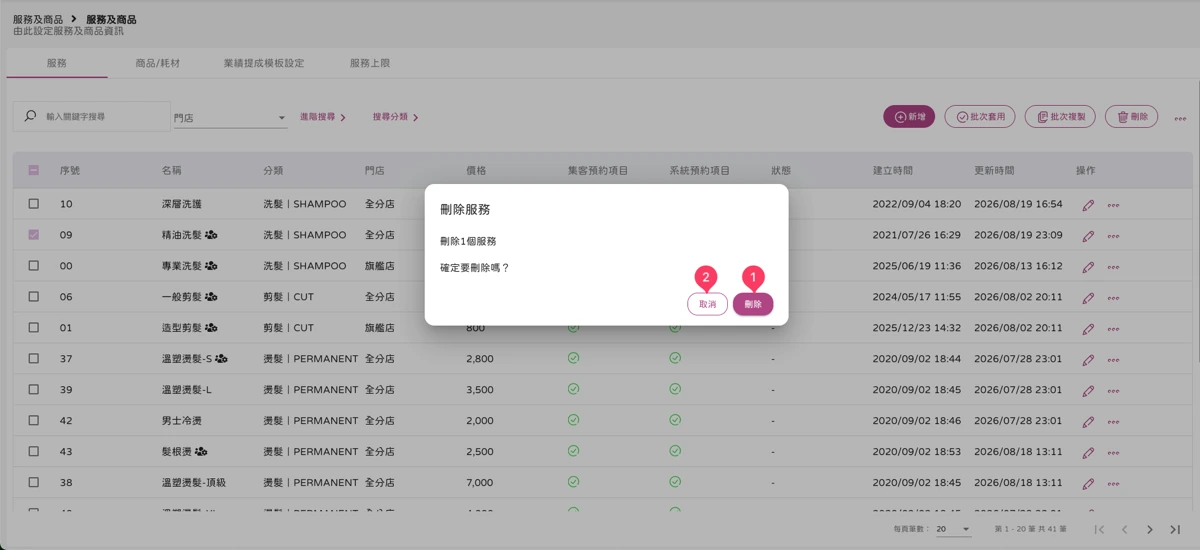The width and height of the screenshot is (1200, 550).
Task: Edit 造型剪髮 with the pencil icon
Action: coord(1088,329)
